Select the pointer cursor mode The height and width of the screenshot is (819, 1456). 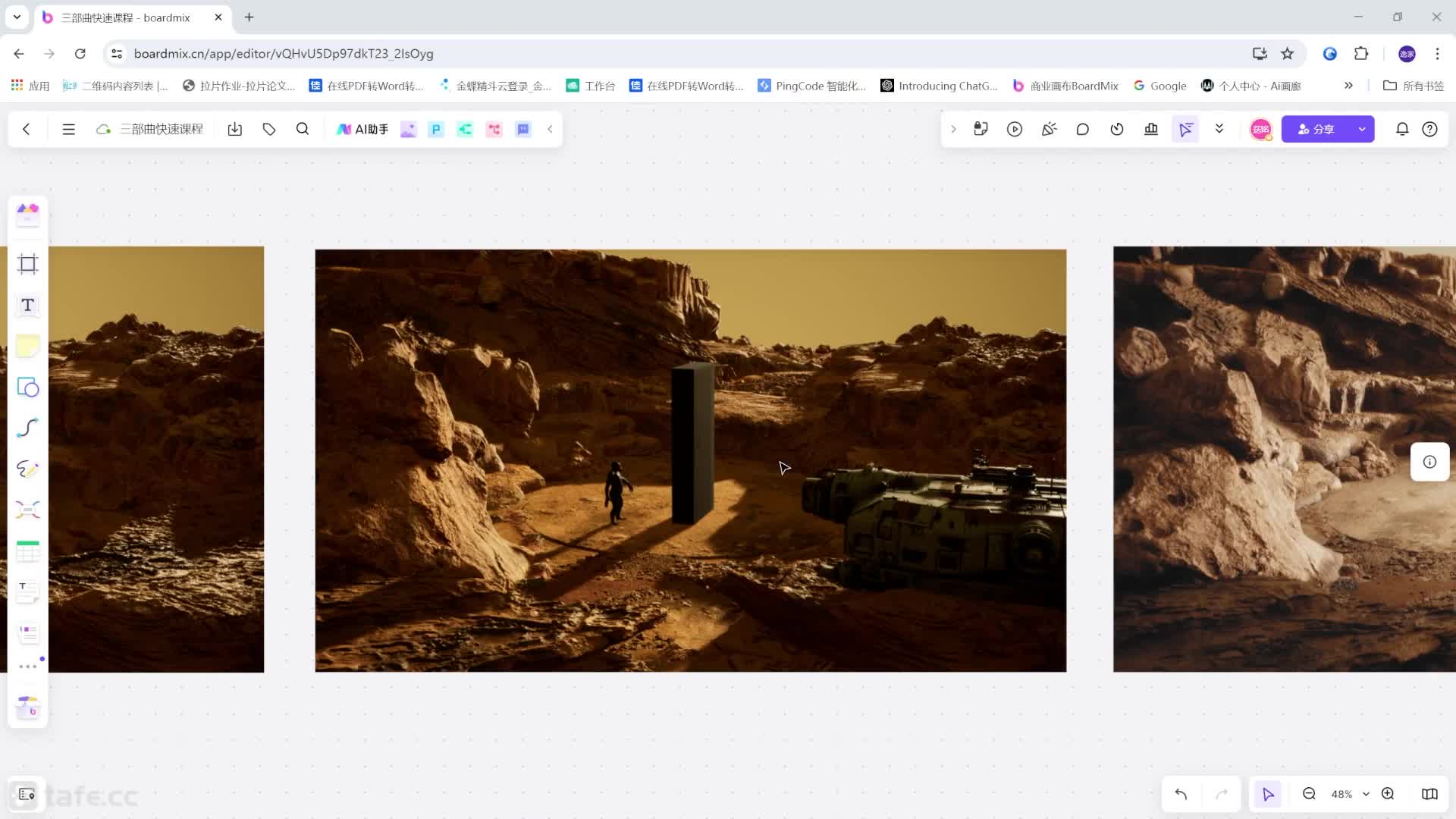[x=1268, y=794]
